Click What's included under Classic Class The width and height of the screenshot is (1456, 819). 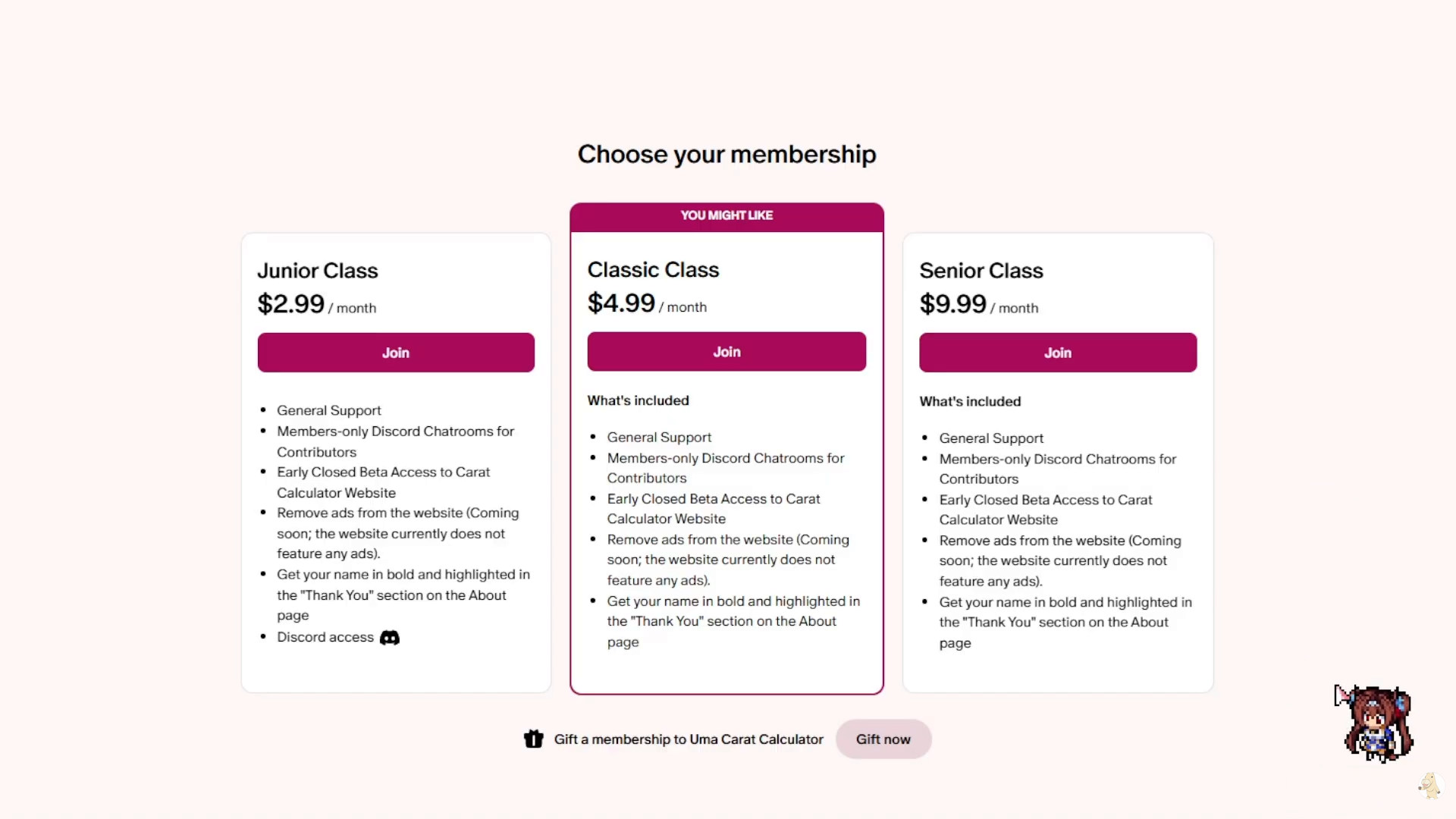pos(639,400)
